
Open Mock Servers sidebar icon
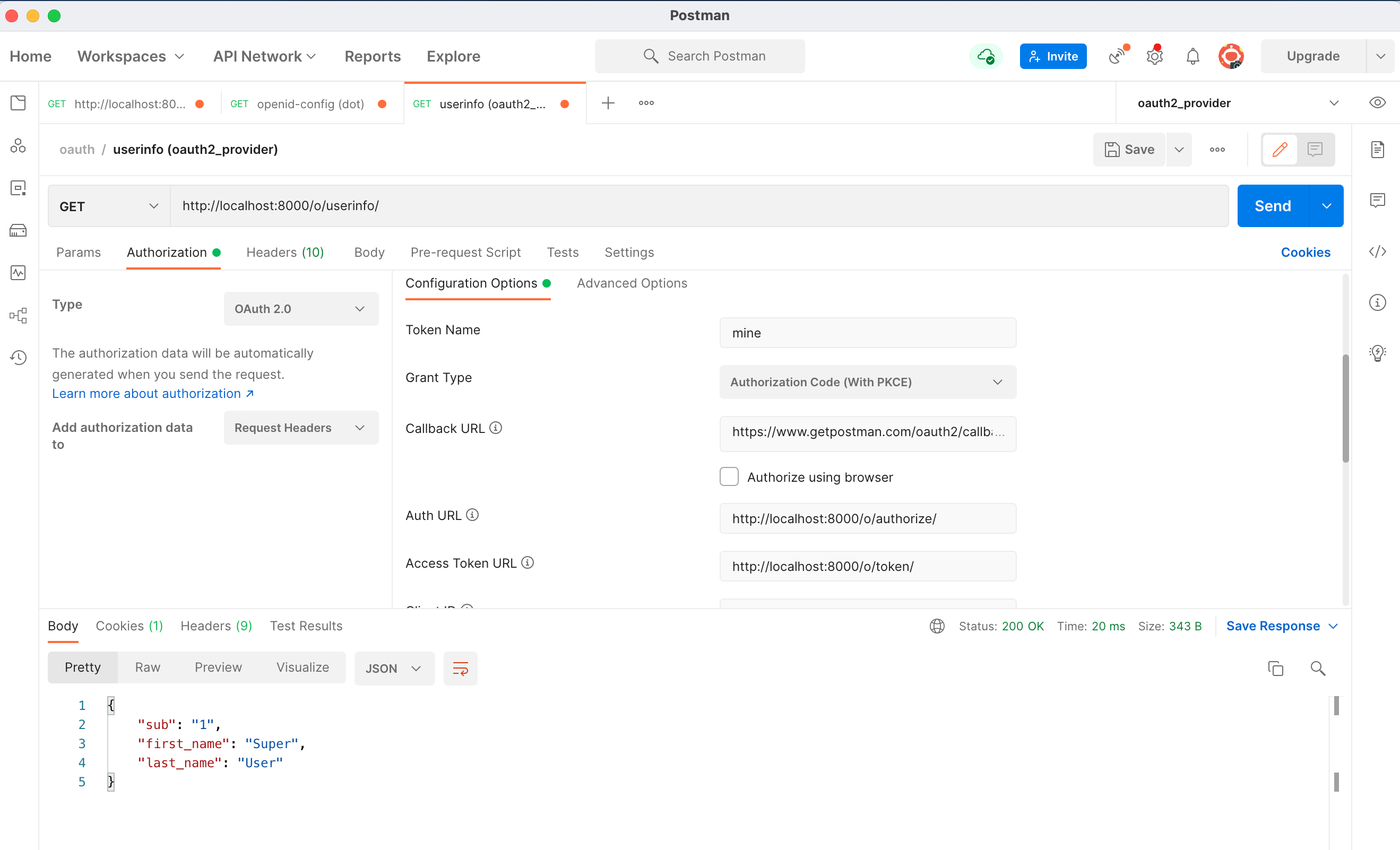[x=18, y=230]
